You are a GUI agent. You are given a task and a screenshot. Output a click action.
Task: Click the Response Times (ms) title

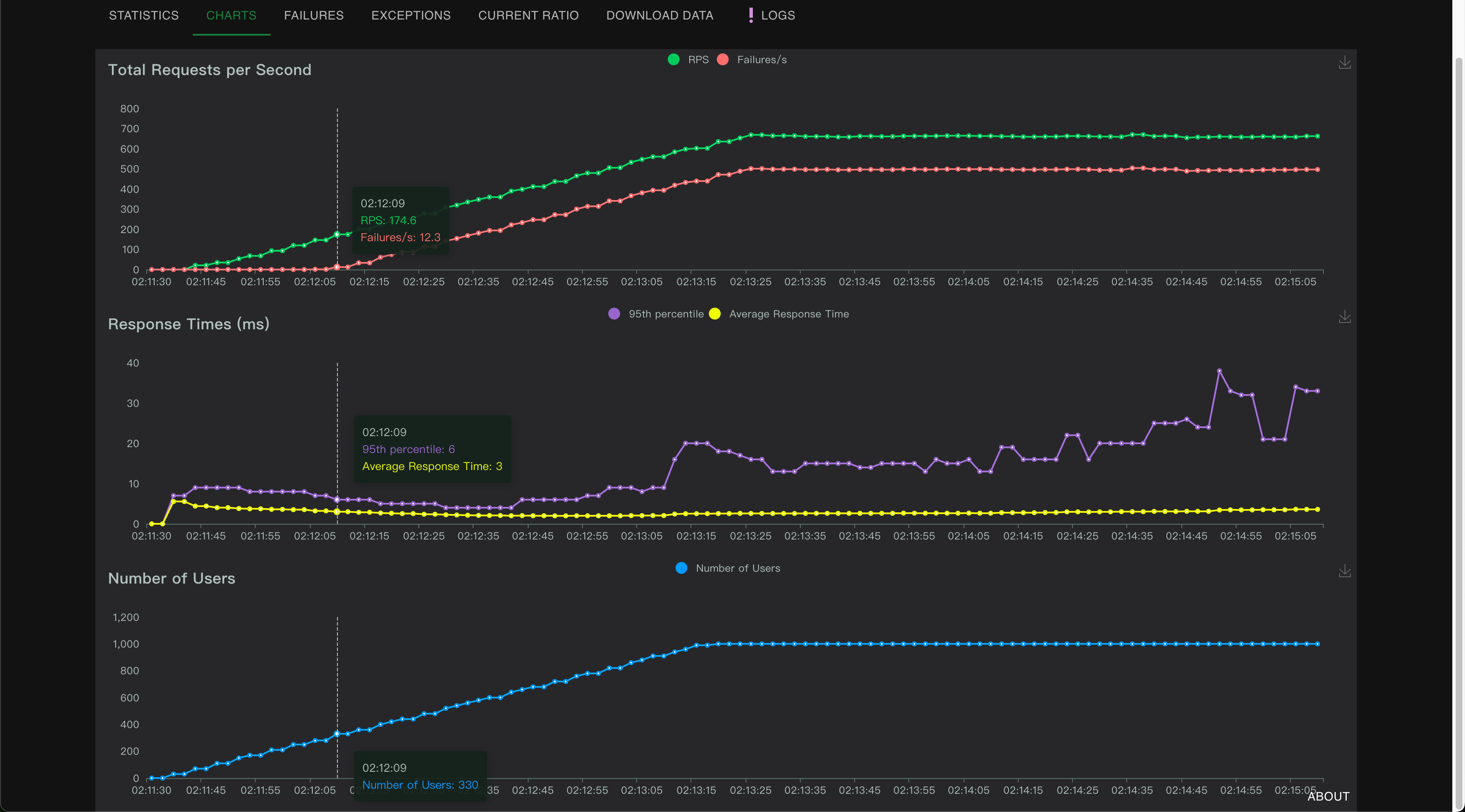coord(189,324)
